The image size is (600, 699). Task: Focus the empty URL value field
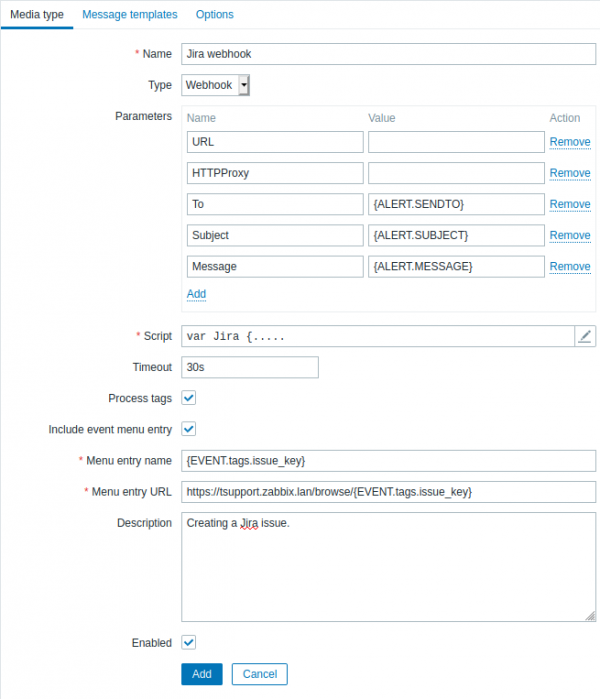point(456,142)
